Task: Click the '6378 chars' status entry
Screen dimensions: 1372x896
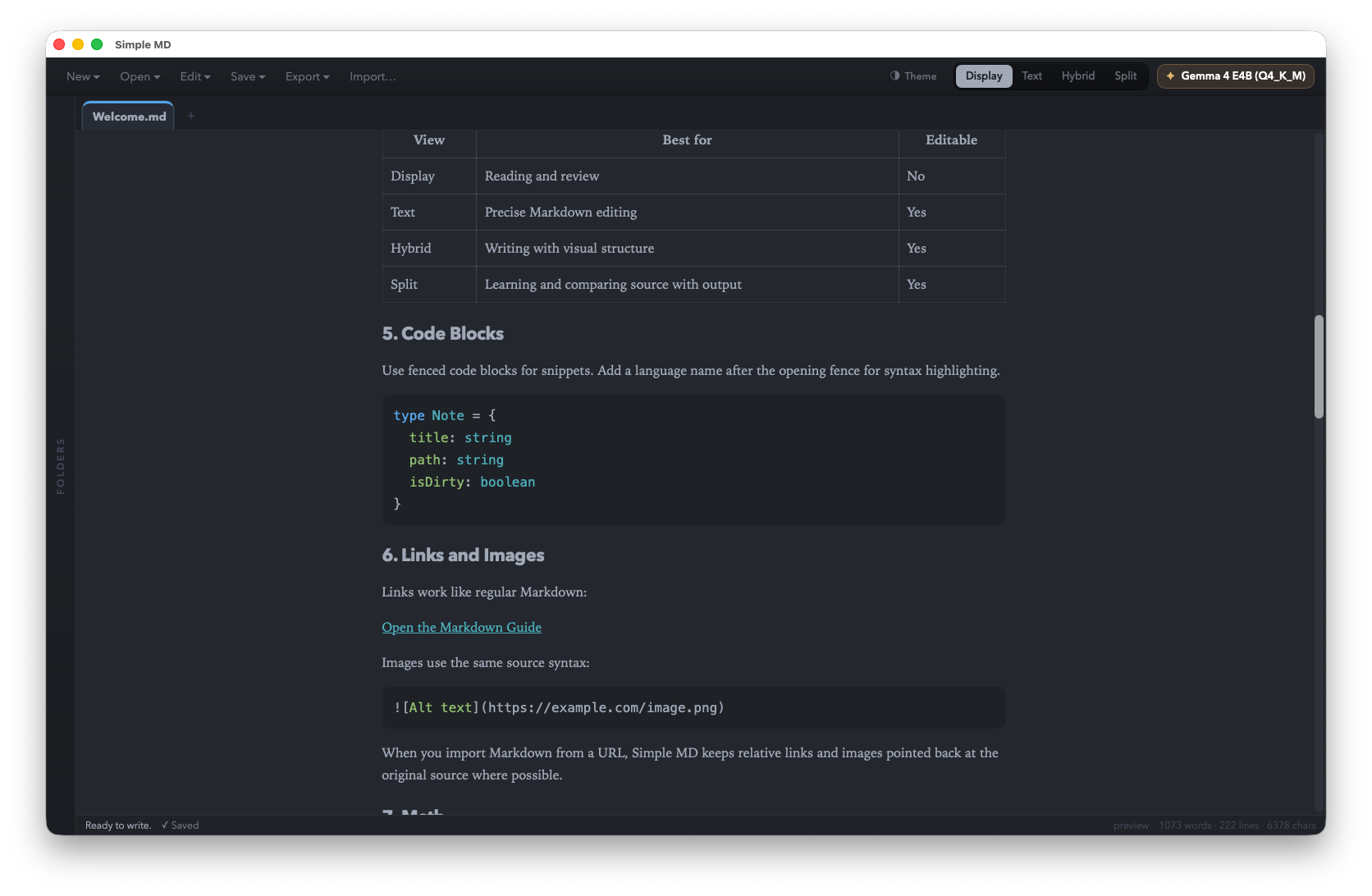Action: point(1291,825)
